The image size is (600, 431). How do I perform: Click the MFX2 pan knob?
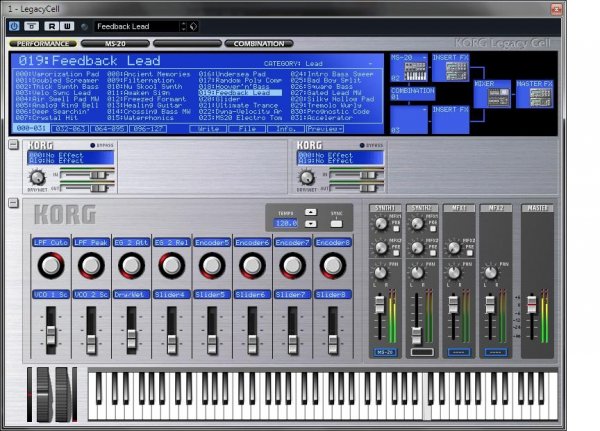click(491, 273)
